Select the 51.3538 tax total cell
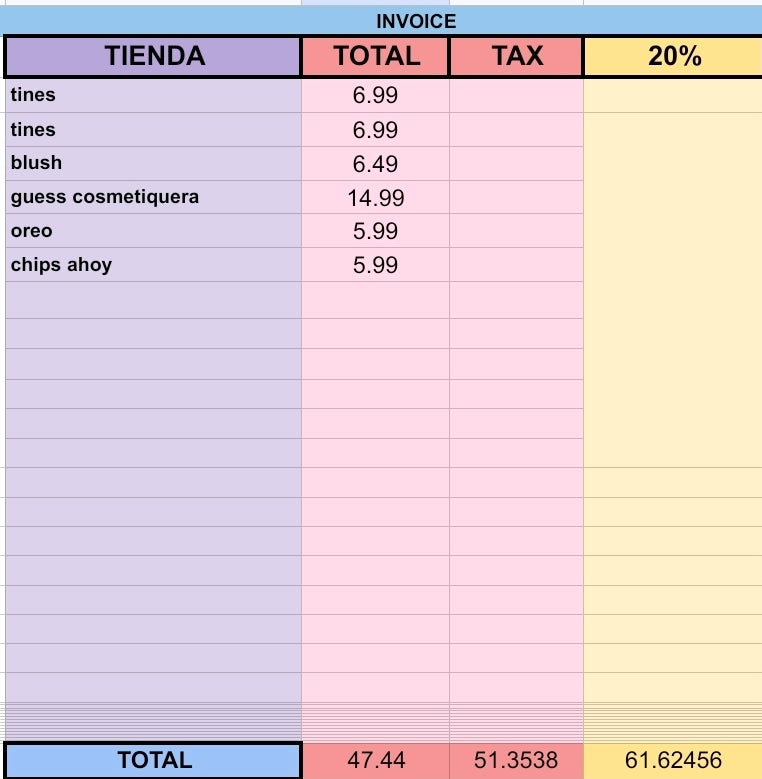Viewport: 762px width, 779px height. 517,760
